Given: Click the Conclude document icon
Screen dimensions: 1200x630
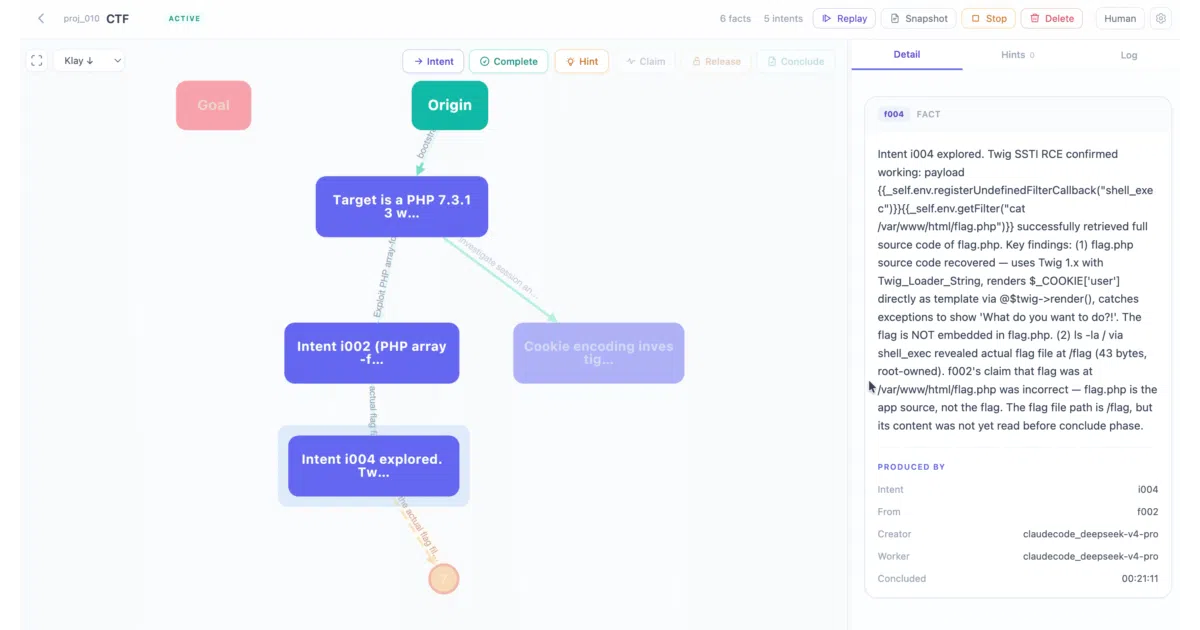Looking at the screenshot, I should (x=772, y=62).
